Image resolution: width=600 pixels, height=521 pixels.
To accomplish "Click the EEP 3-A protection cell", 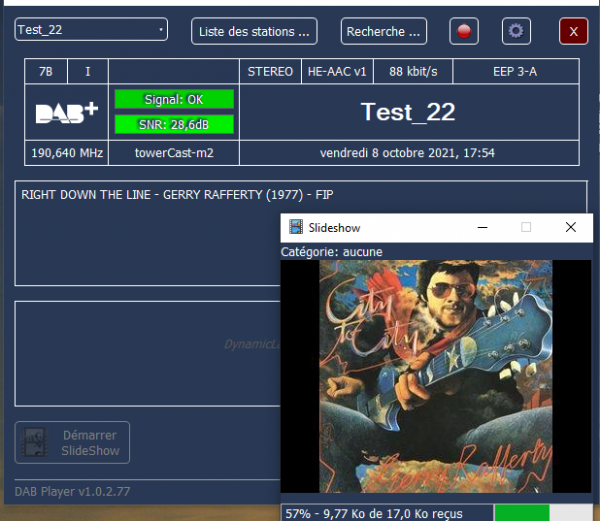I will (515, 72).
